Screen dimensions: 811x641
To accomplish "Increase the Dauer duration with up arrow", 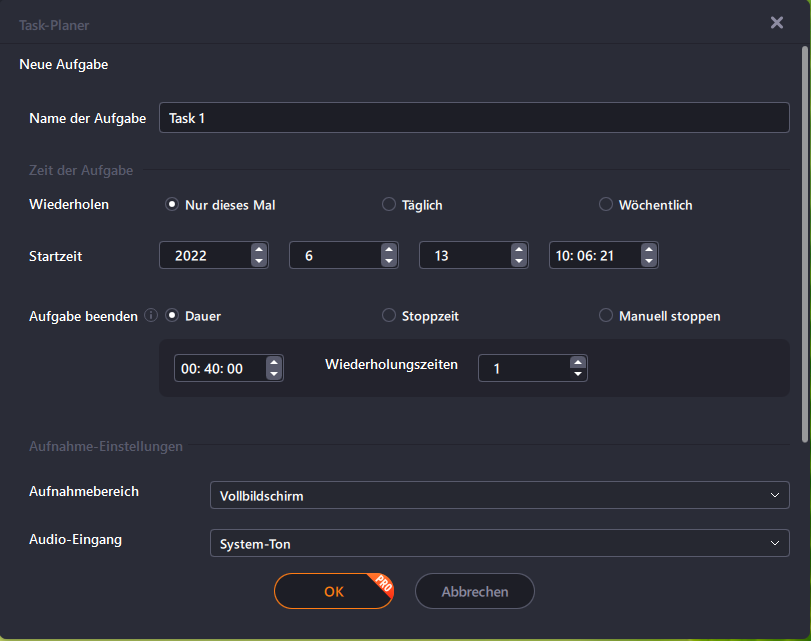I will coord(273,362).
